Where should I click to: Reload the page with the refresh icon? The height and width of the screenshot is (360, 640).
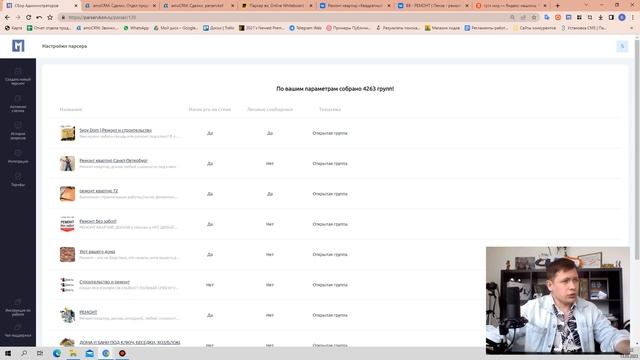[x=28, y=18]
